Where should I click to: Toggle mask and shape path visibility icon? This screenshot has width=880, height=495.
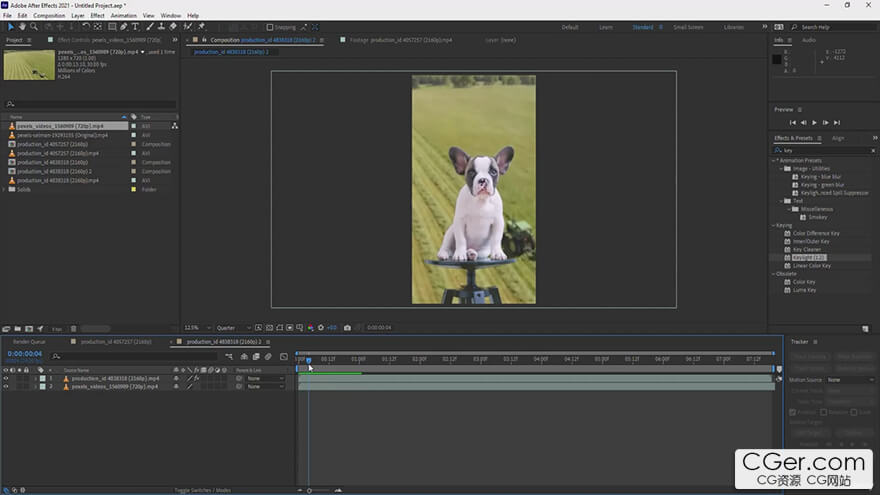click(x=279, y=328)
